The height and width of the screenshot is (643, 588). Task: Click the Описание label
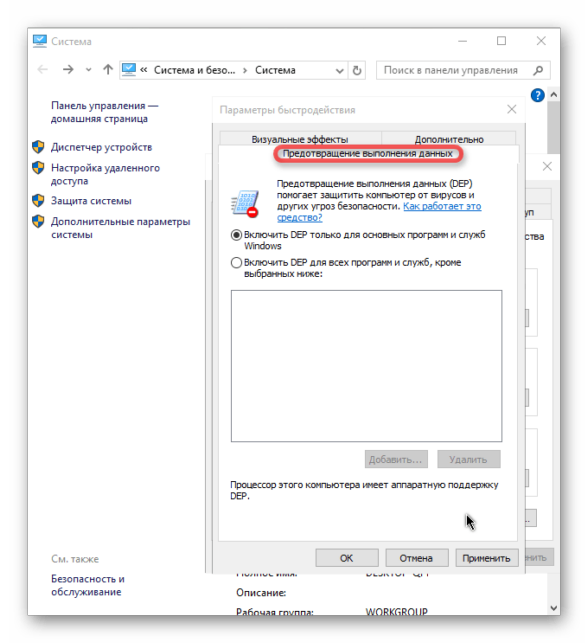[261, 593]
